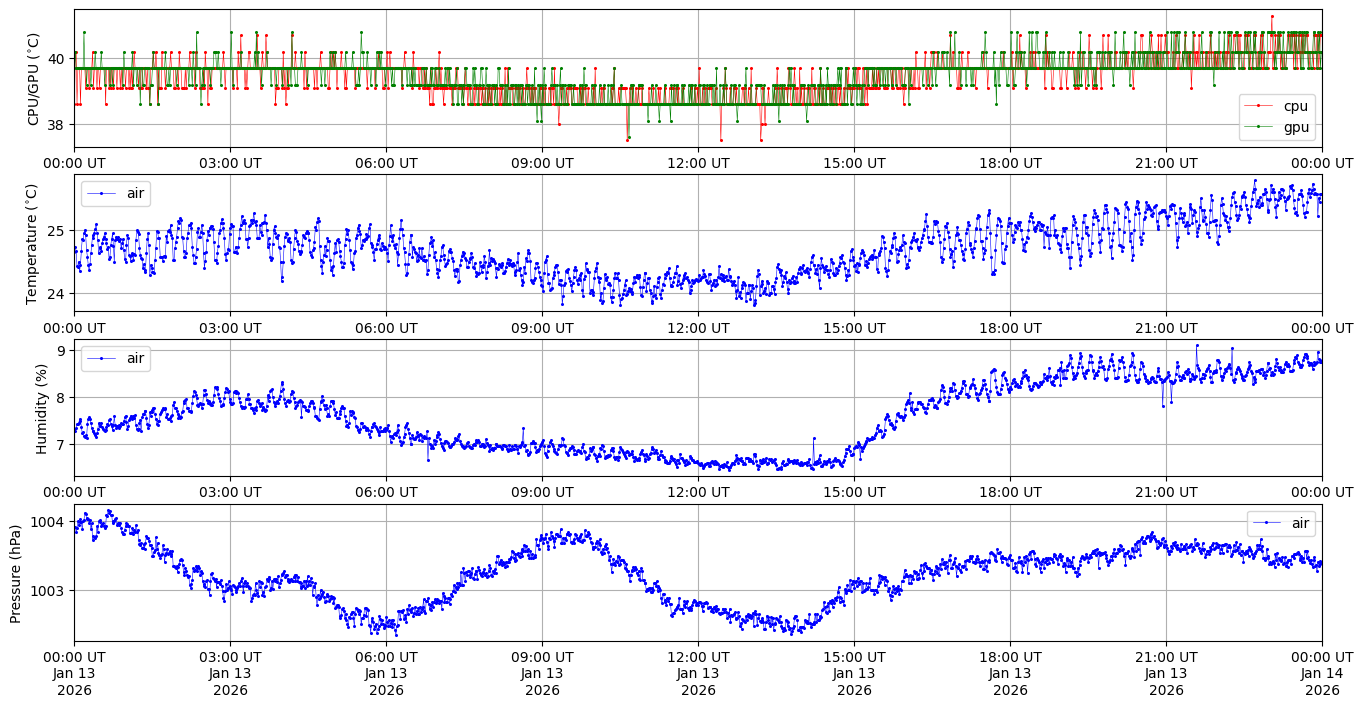Image resolution: width=1363 pixels, height=707 pixels.
Task: Click the 00:00 UT Jan 14 2026 tick label
Action: pos(1321,674)
